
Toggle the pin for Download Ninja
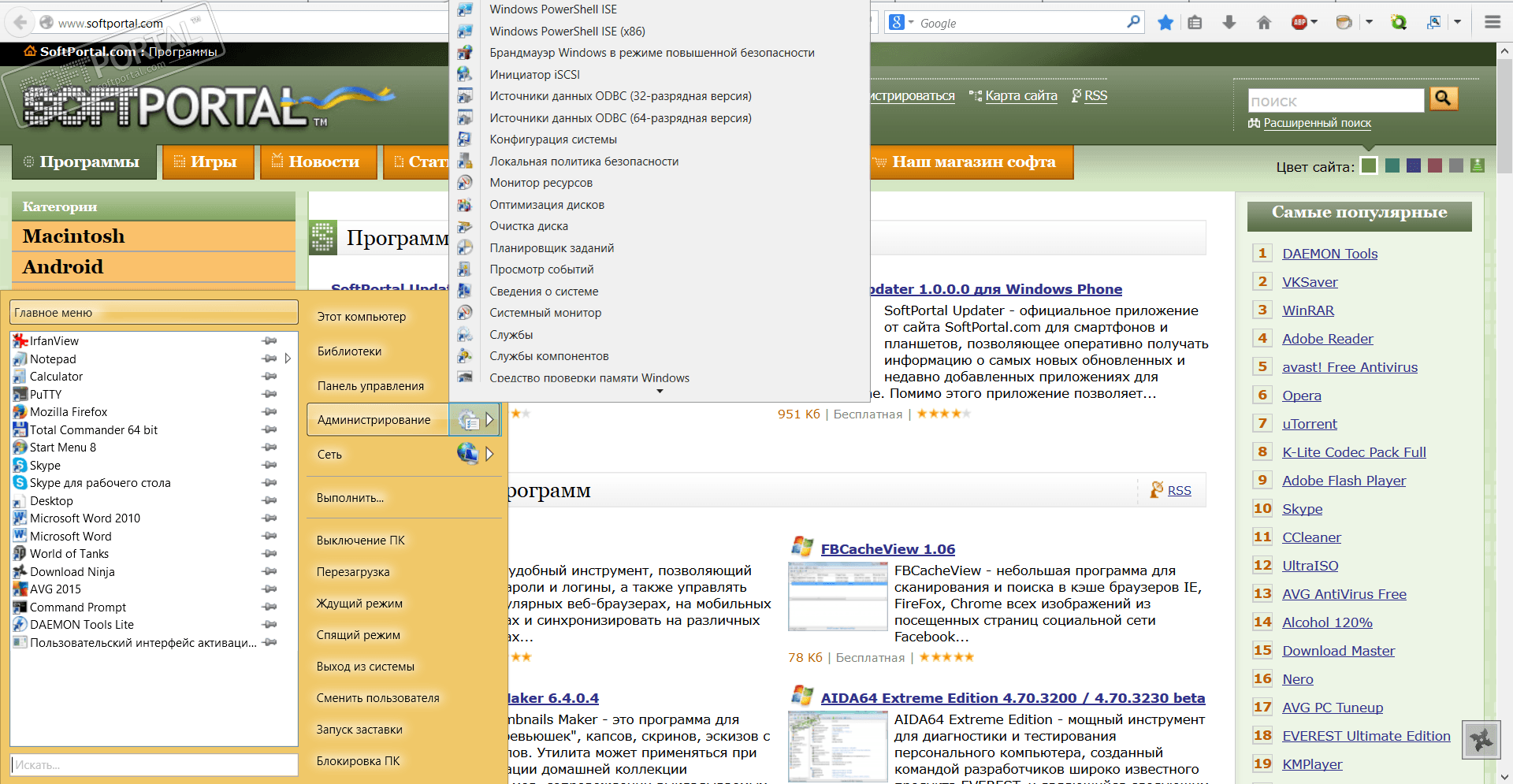[270, 572]
